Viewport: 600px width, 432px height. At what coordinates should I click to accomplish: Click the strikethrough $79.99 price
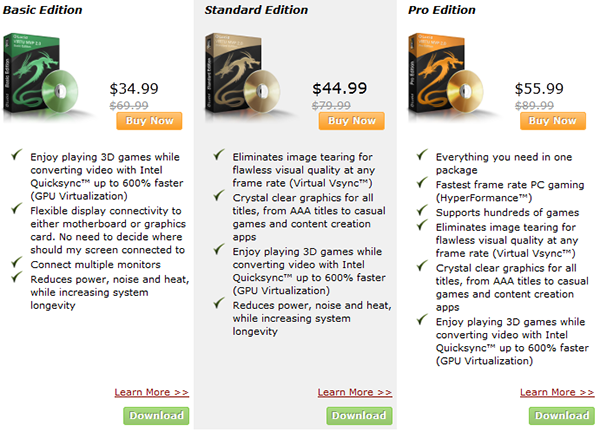coord(331,105)
